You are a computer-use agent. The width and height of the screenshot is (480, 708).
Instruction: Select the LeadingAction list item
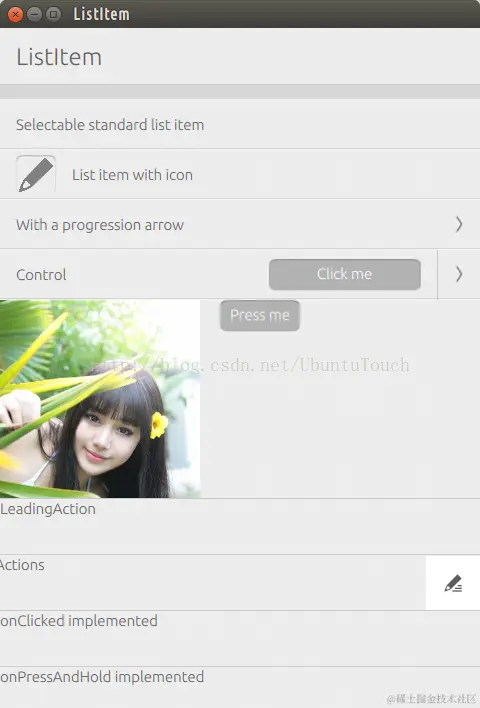(240, 526)
